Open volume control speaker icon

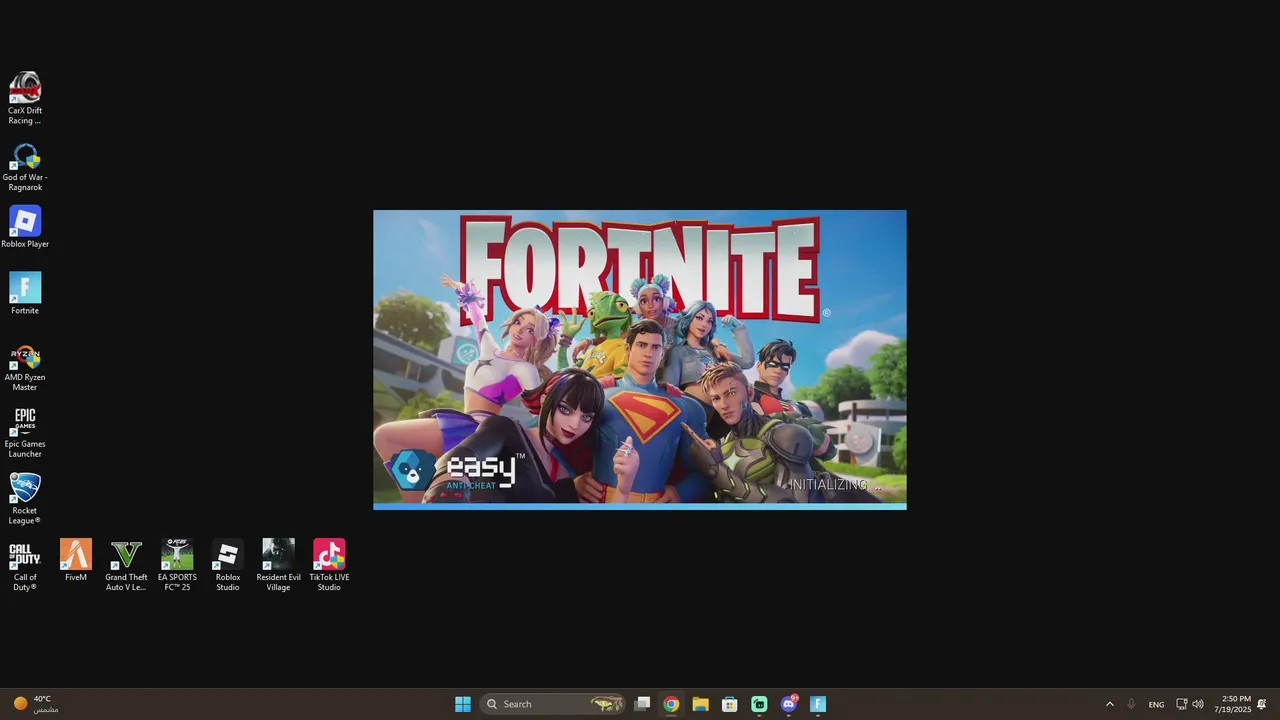(x=1198, y=704)
